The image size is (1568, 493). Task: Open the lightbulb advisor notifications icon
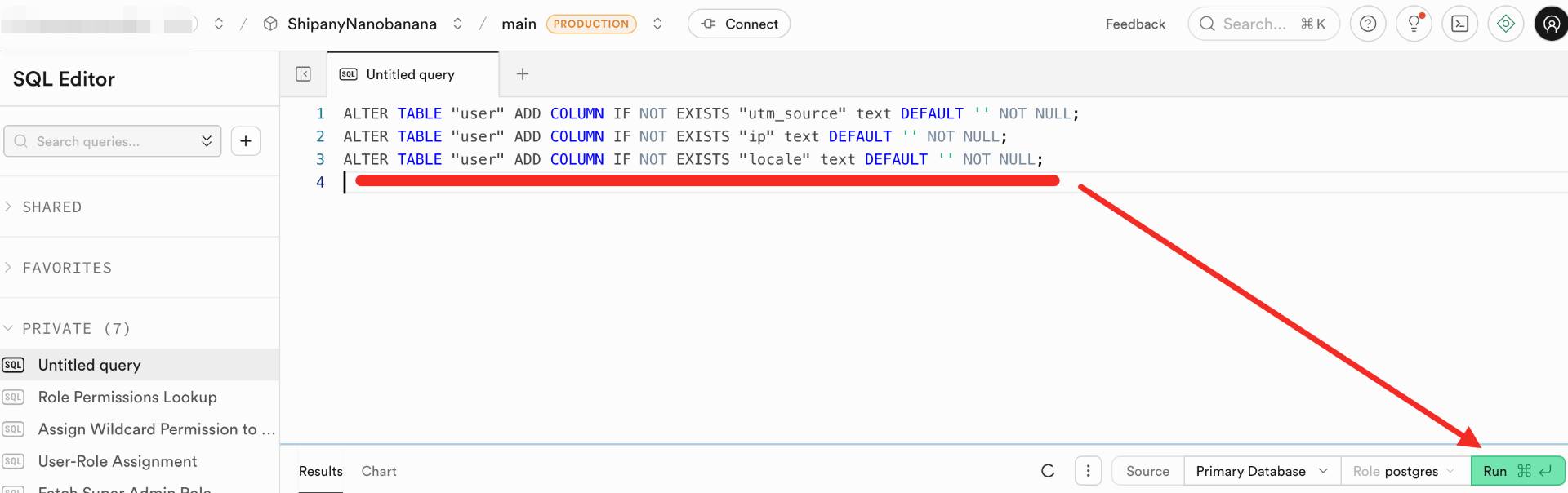pyautogui.click(x=1414, y=24)
